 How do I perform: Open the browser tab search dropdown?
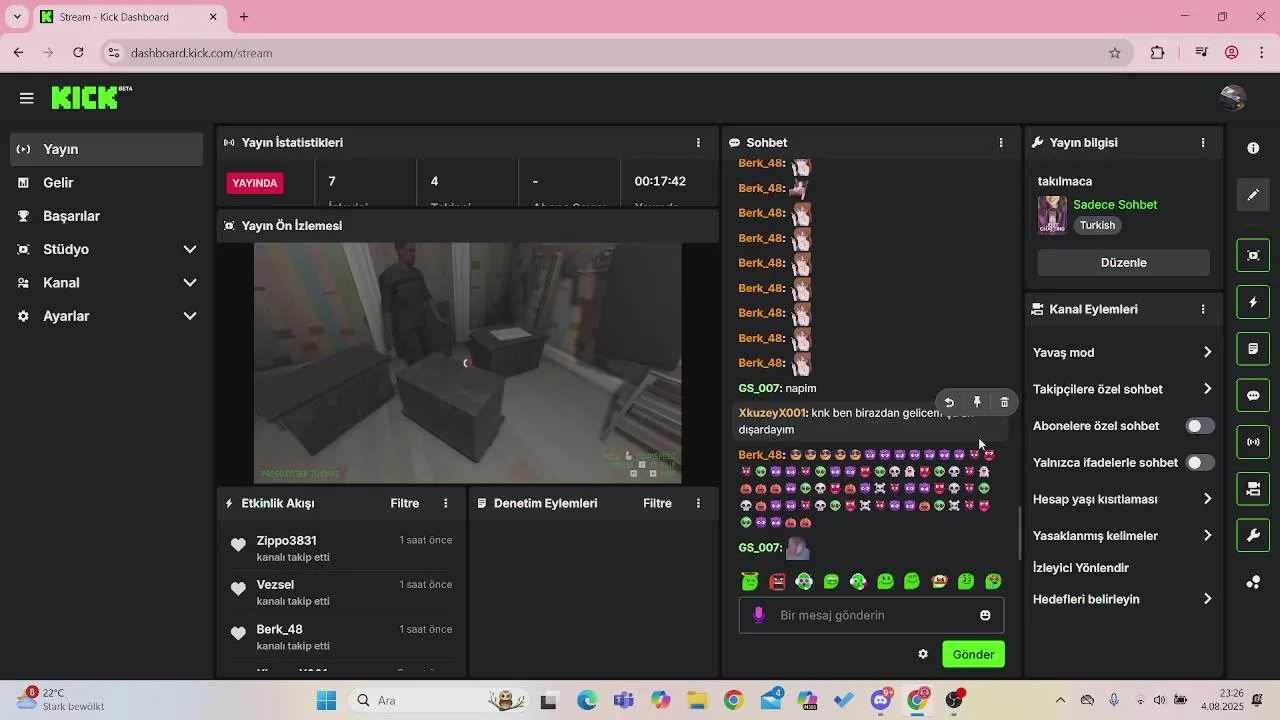[16, 17]
